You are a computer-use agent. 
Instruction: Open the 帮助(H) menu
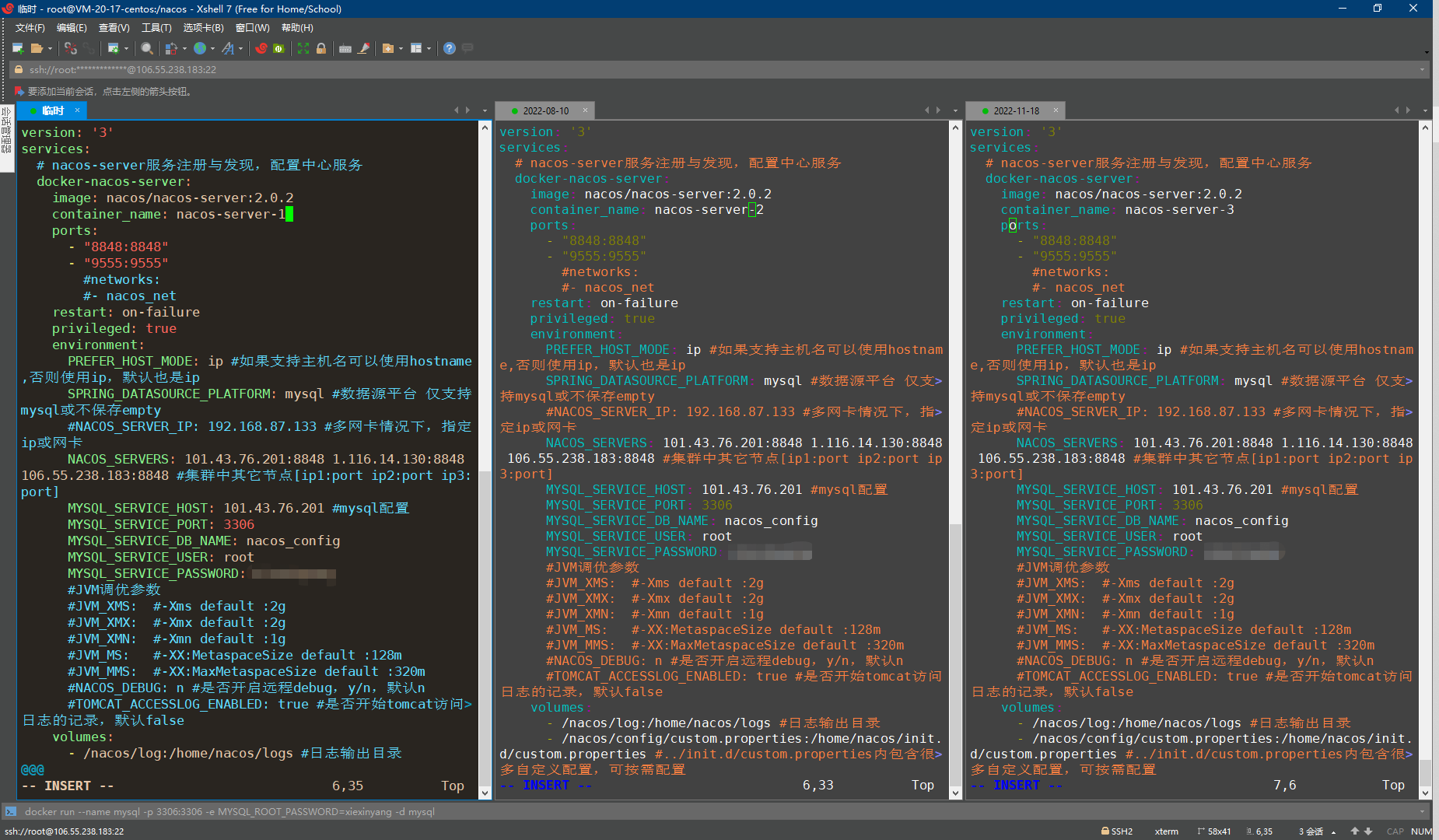pos(297,28)
